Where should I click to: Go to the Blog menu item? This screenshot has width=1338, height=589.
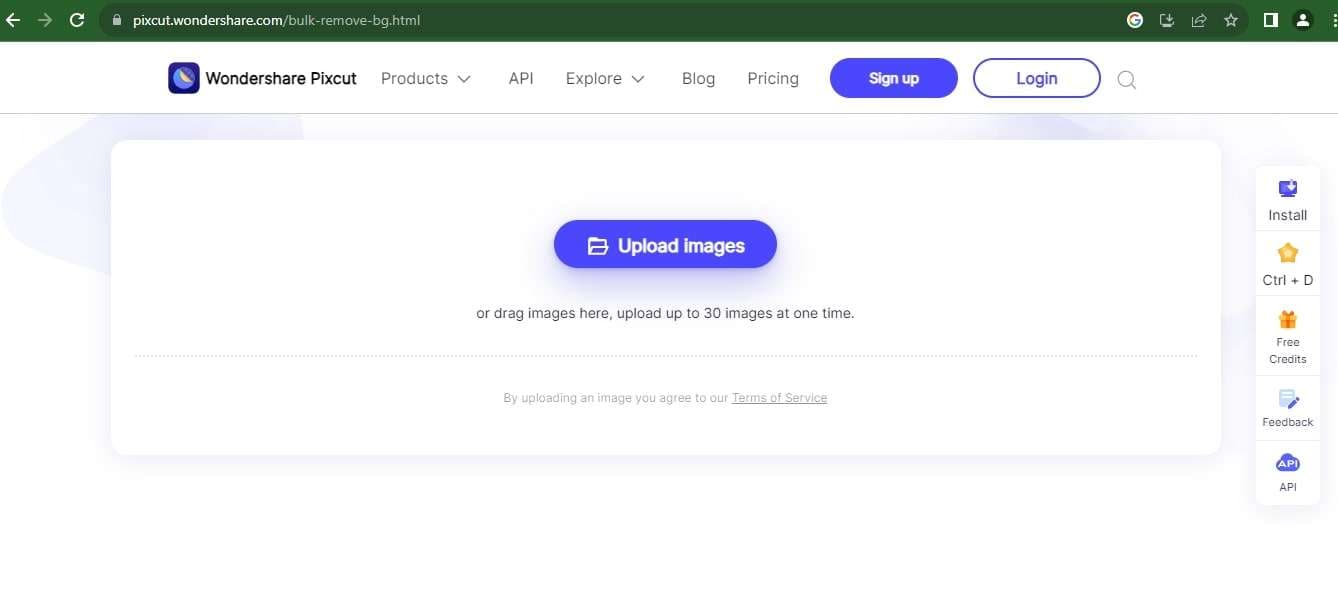coord(698,79)
